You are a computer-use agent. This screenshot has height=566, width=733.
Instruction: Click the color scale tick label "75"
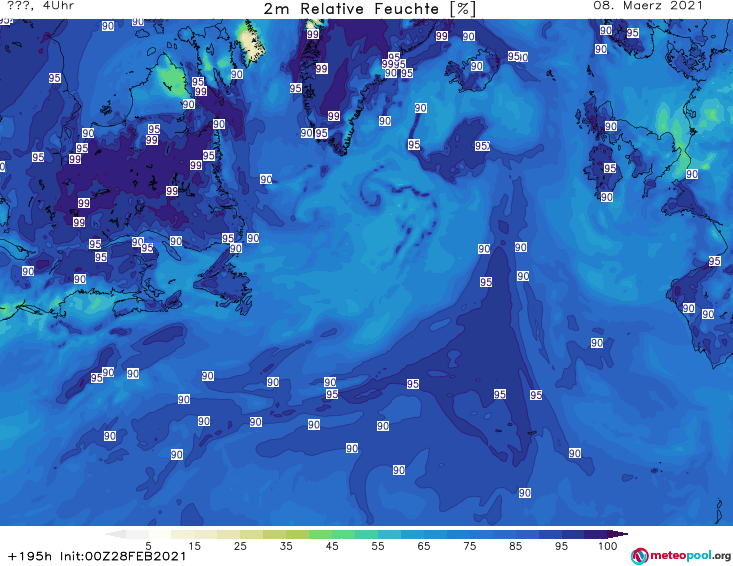(469, 546)
